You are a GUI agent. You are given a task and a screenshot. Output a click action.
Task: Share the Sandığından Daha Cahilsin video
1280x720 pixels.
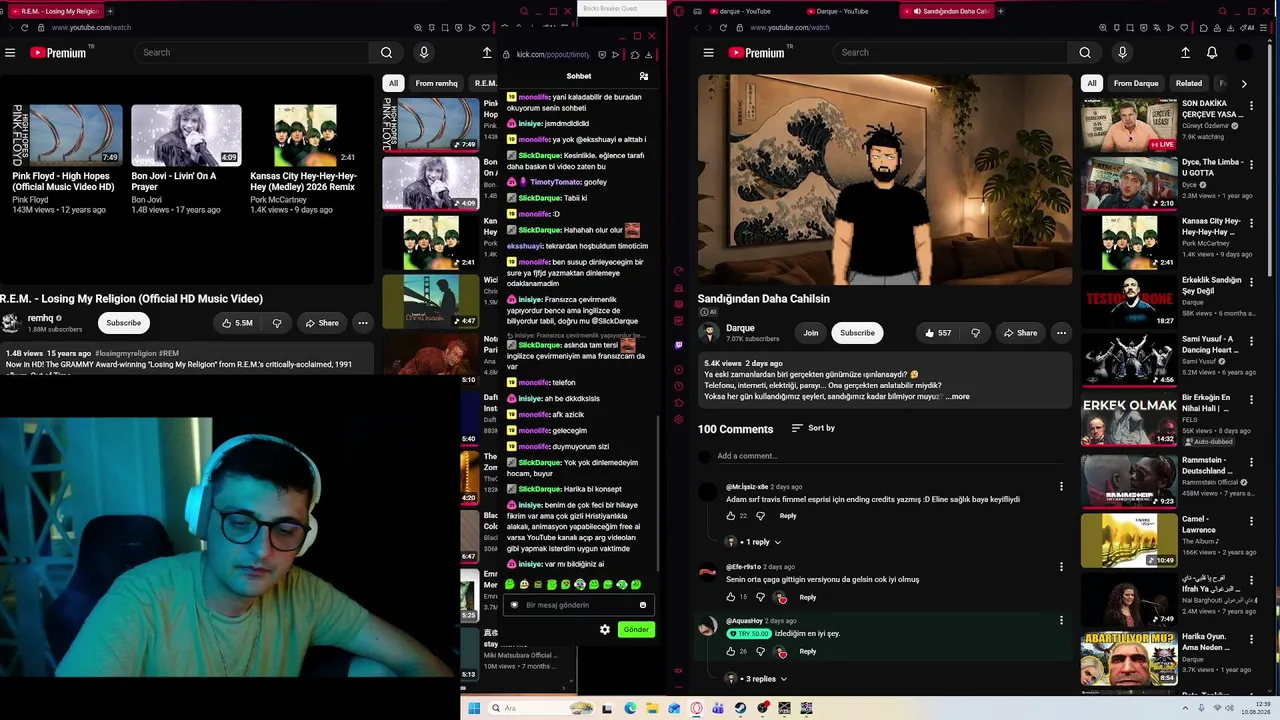pyautogui.click(x=1020, y=333)
